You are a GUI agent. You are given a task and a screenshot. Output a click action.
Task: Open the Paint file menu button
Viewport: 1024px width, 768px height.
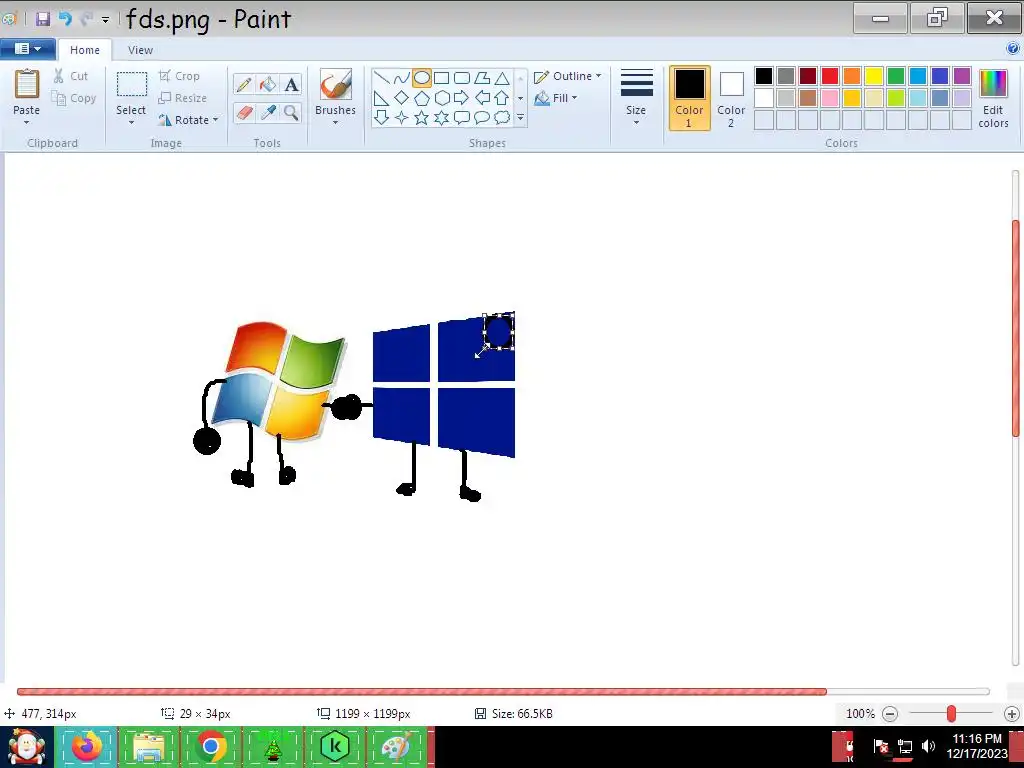(x=27, y=48)
